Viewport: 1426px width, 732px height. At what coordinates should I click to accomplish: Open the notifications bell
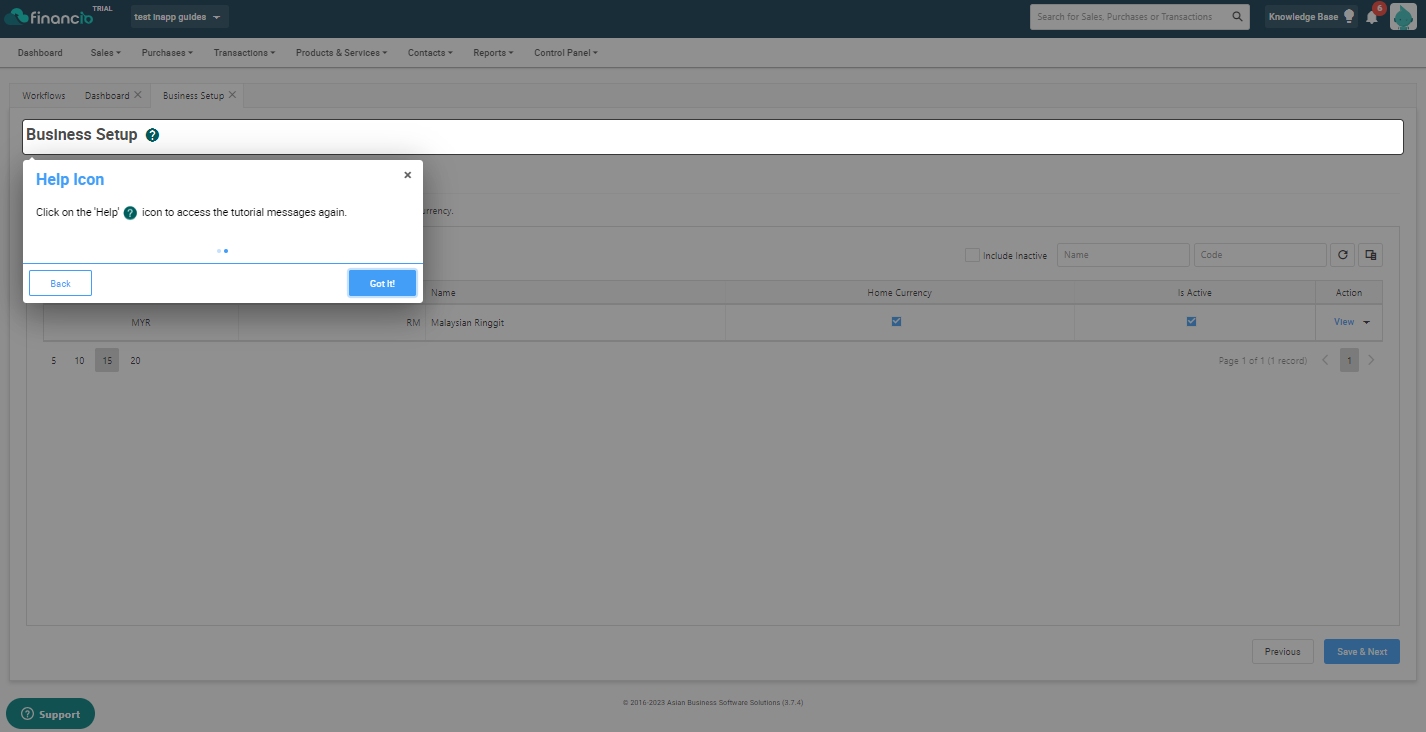coord(1372,17)
